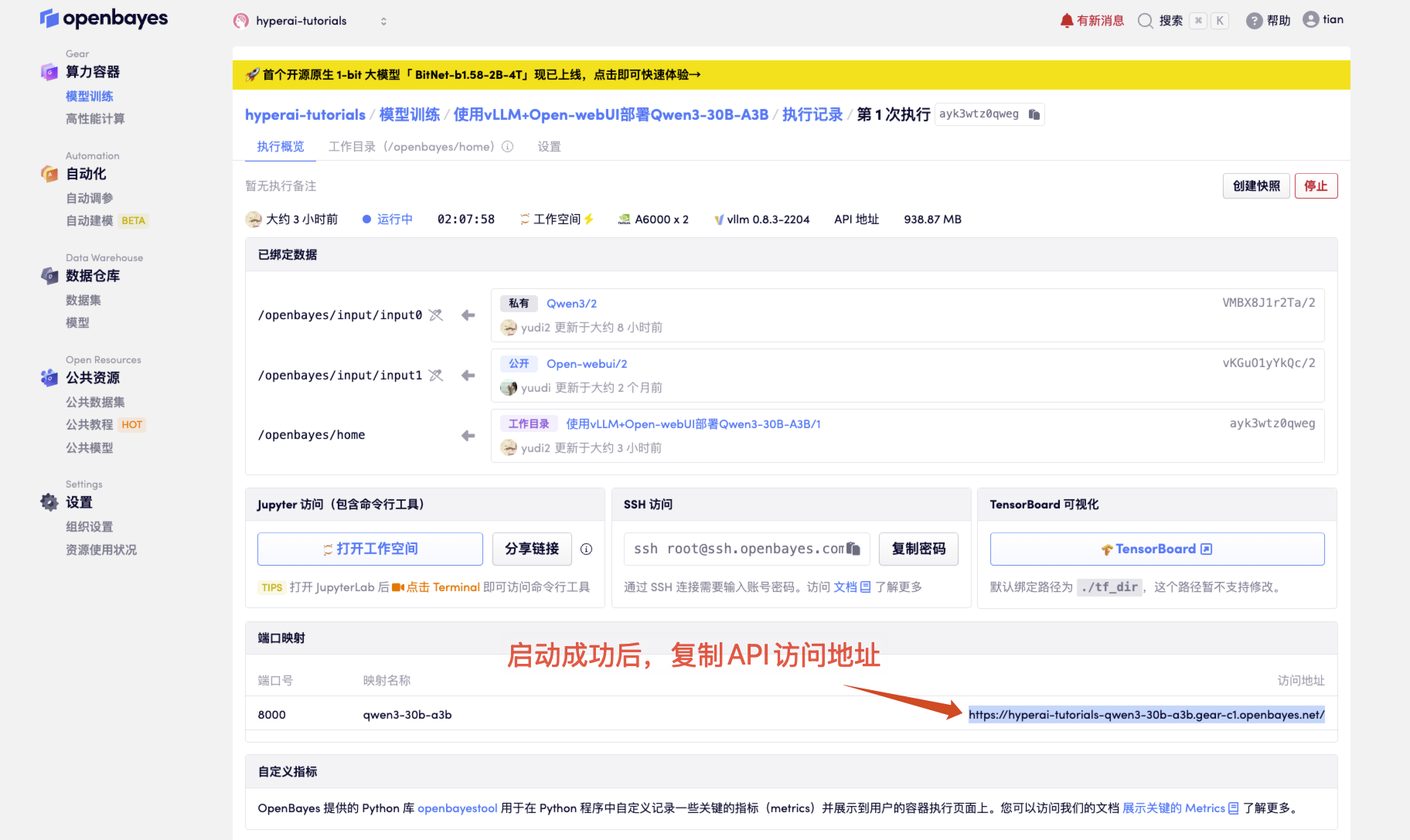Copy the SSH command icon

(x=853, y=549)
